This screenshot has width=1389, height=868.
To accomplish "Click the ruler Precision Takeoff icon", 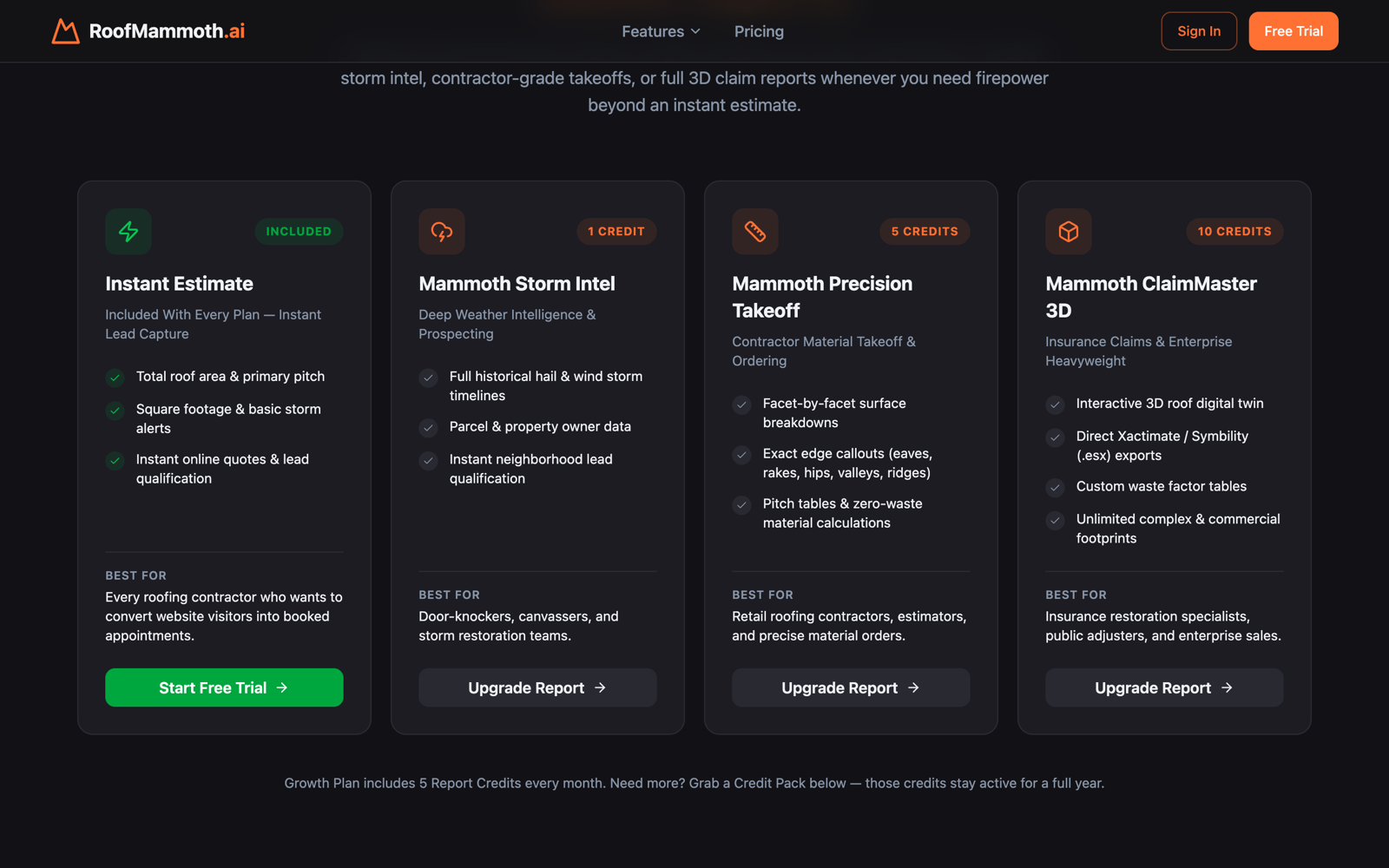I will point(755,232).
